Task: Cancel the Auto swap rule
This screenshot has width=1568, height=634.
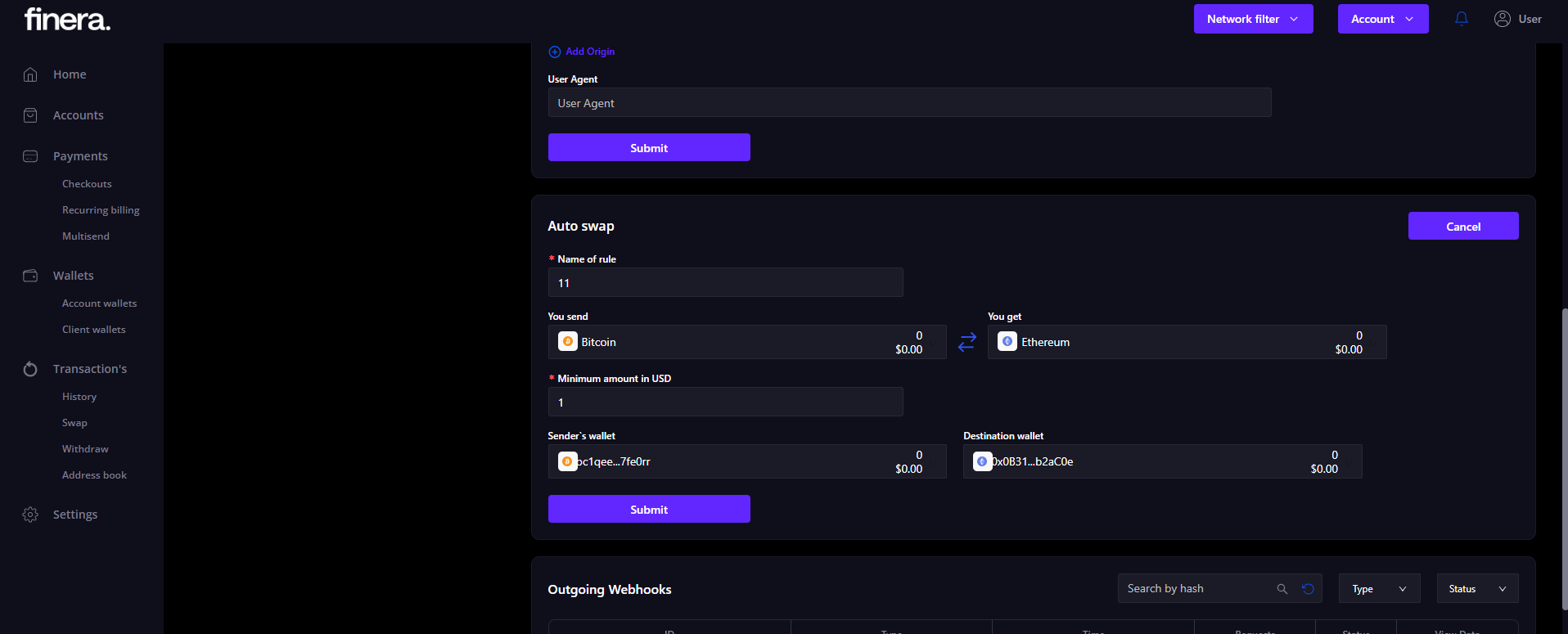Action: tap(1462, 227)
